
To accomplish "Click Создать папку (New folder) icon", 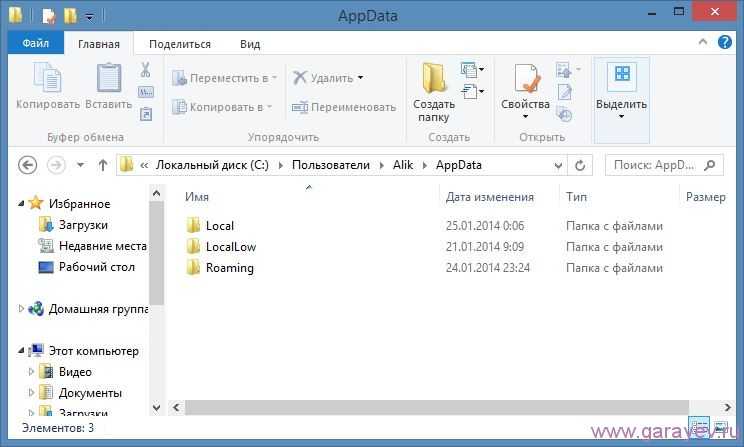I will [x=434, y=78].
